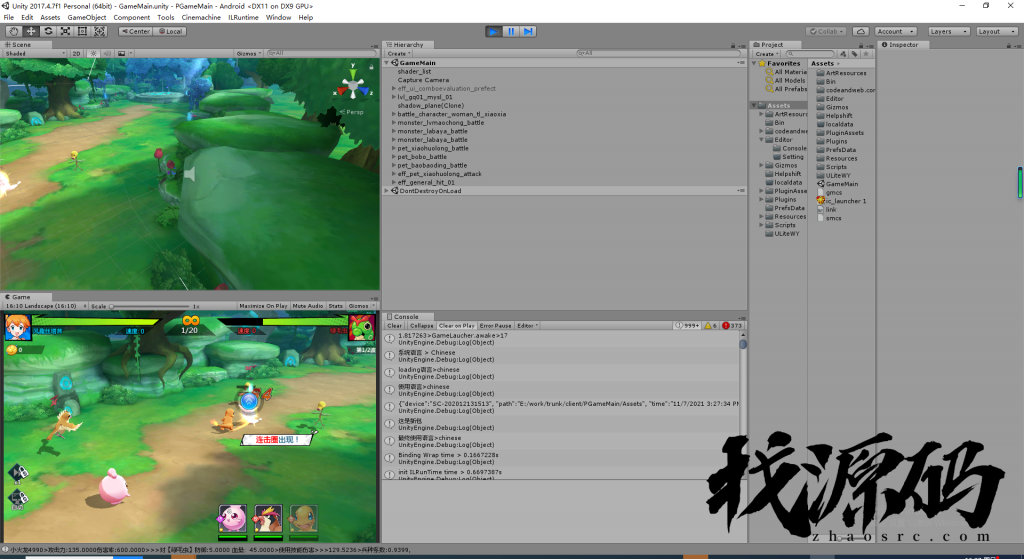Click the favorites star icon in Project toolbar
The width and height of the screenshot is (1024, 559).
coord(866,54)
